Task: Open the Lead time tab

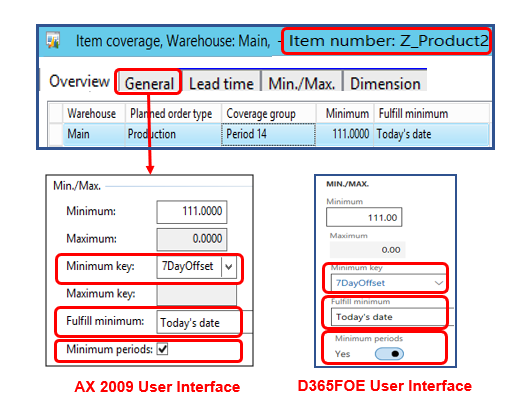Action: coord(221,83)
